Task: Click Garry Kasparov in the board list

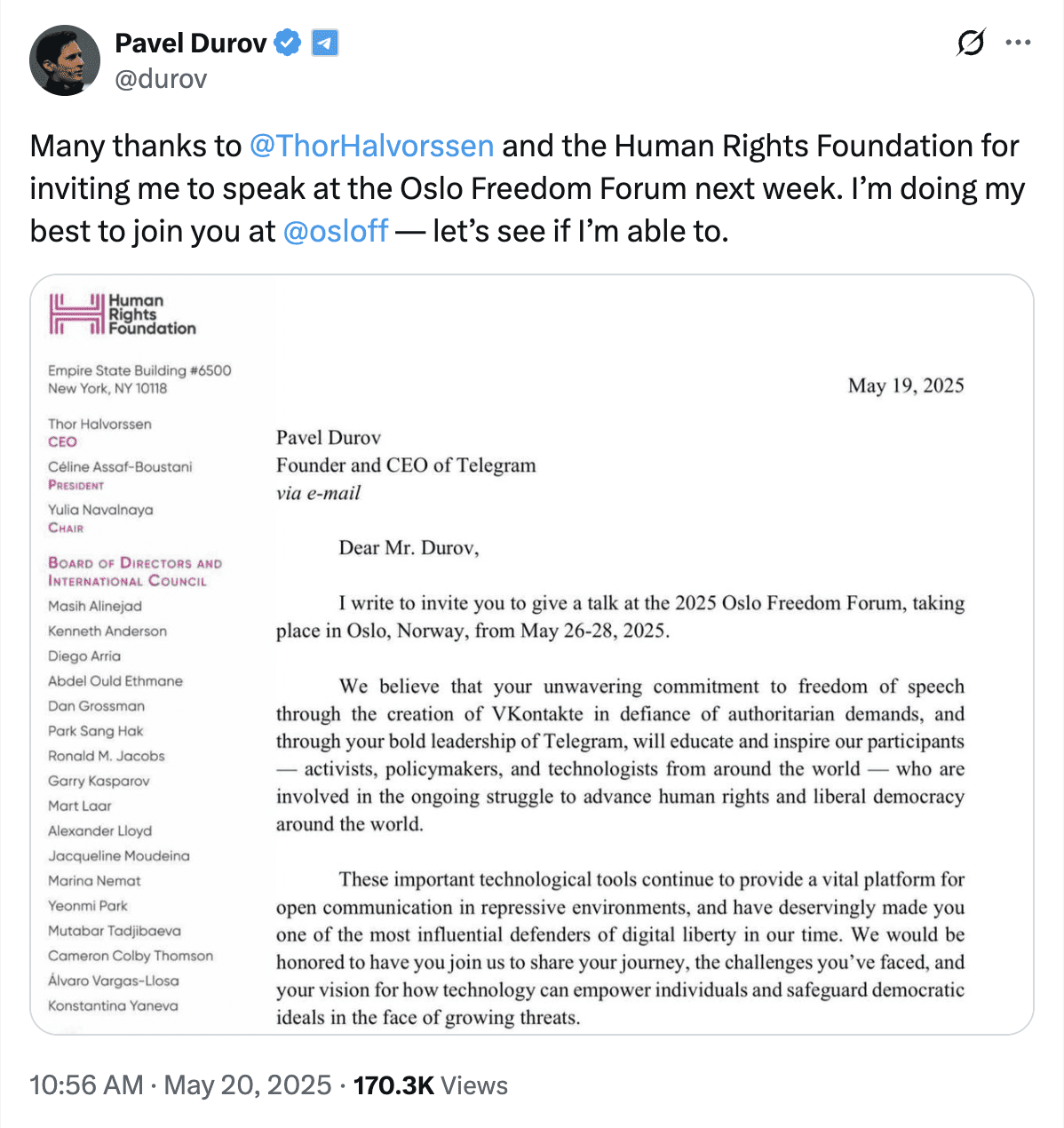Action: point(100,781)
